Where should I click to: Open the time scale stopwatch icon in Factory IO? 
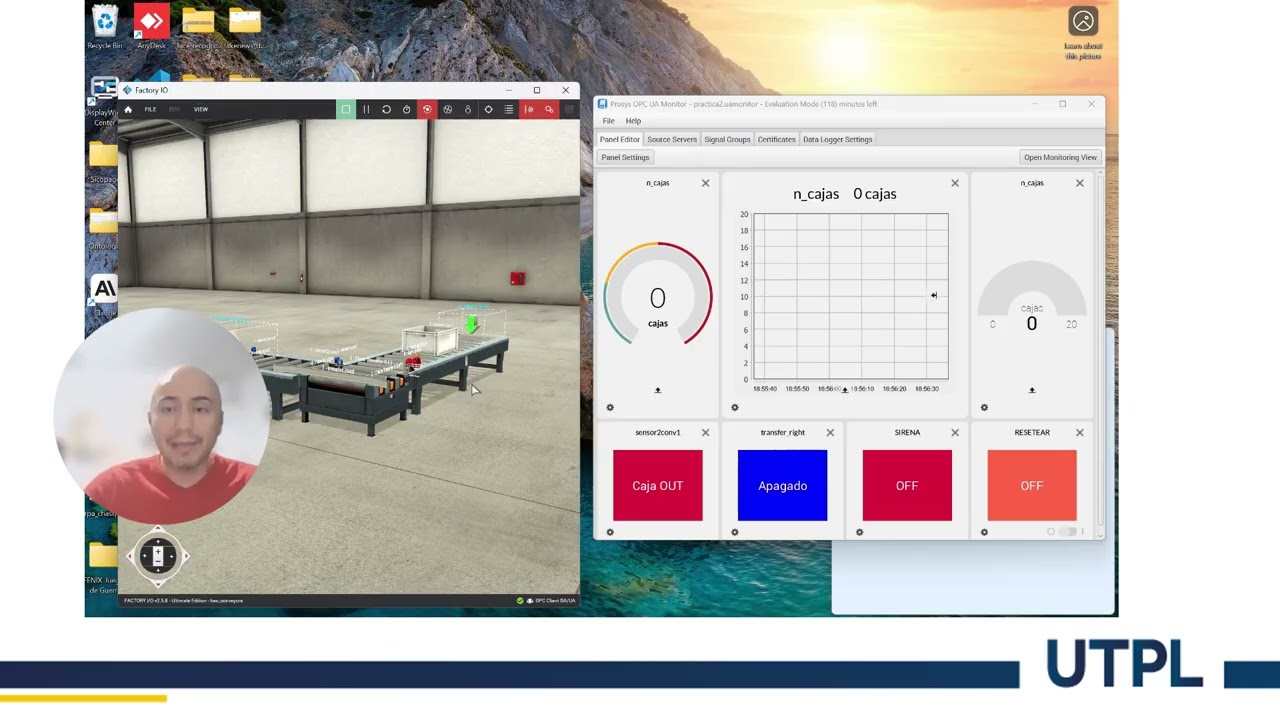(x=407, y=109)
